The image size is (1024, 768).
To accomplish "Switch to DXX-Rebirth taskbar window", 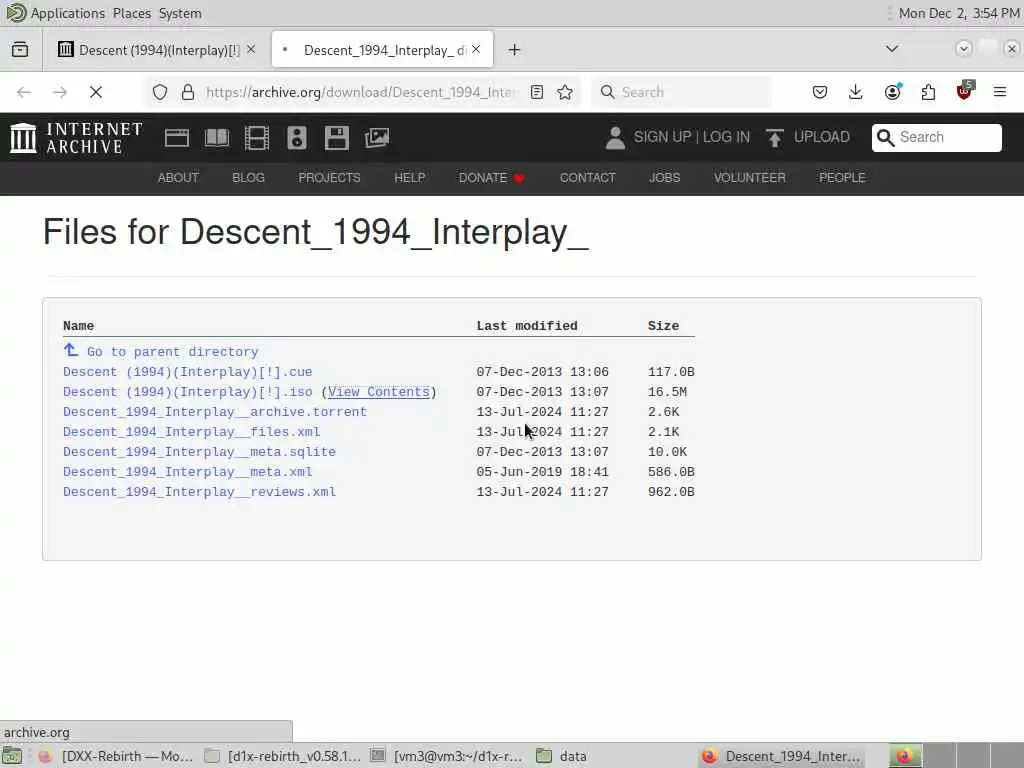I will (115, 756).
